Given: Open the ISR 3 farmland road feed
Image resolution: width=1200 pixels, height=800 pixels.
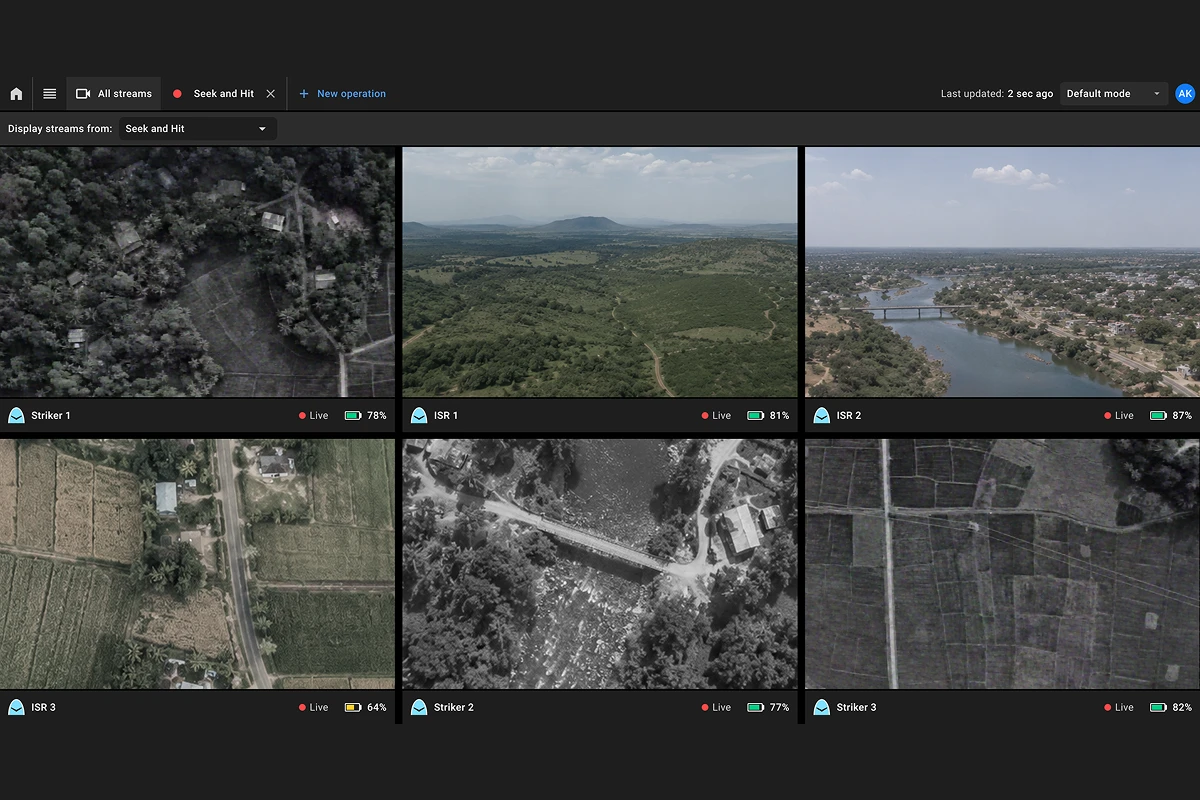Looking at the screenshot, I should tap(197, 564).
